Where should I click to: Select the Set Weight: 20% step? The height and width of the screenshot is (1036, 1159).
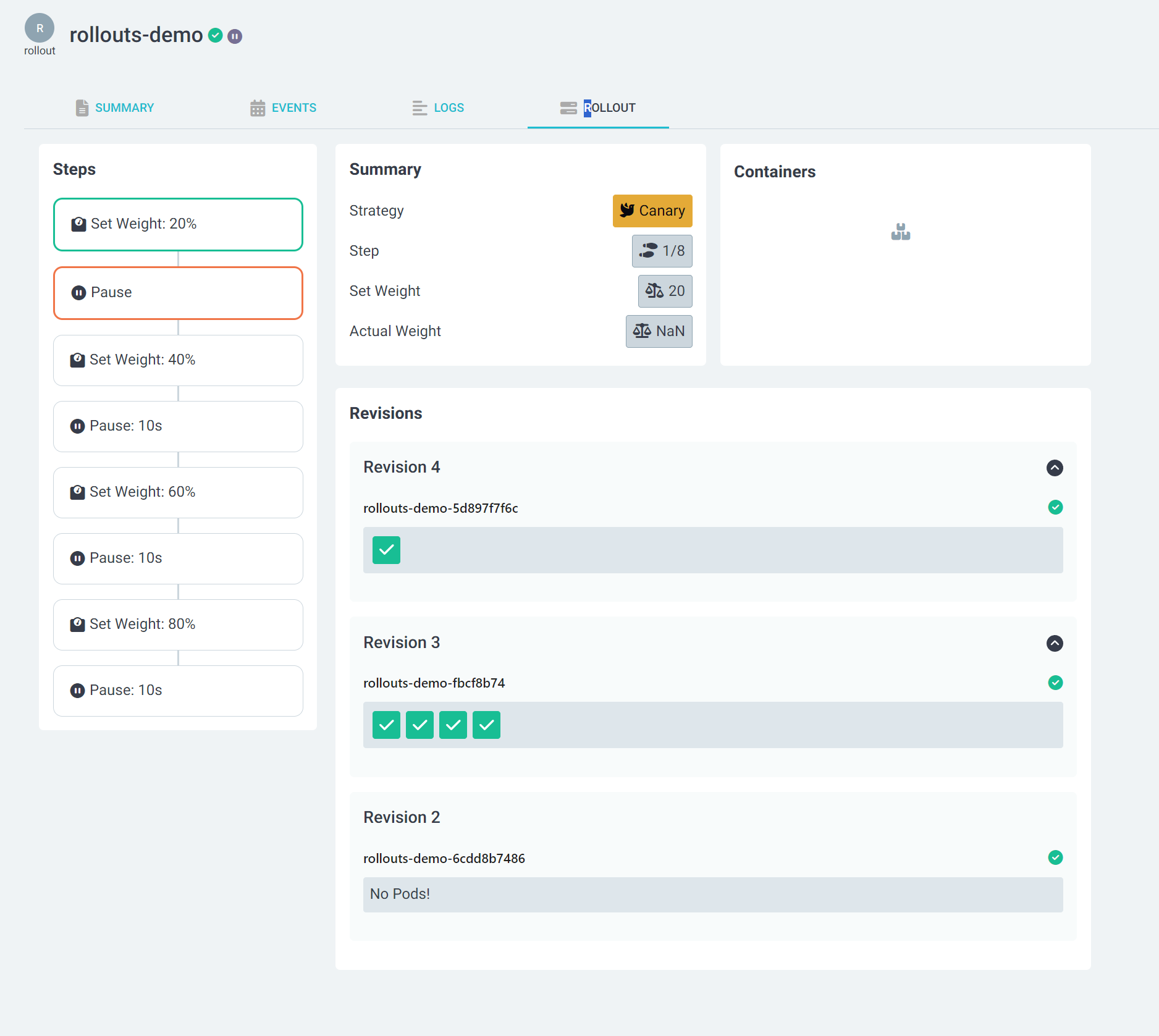178,224
